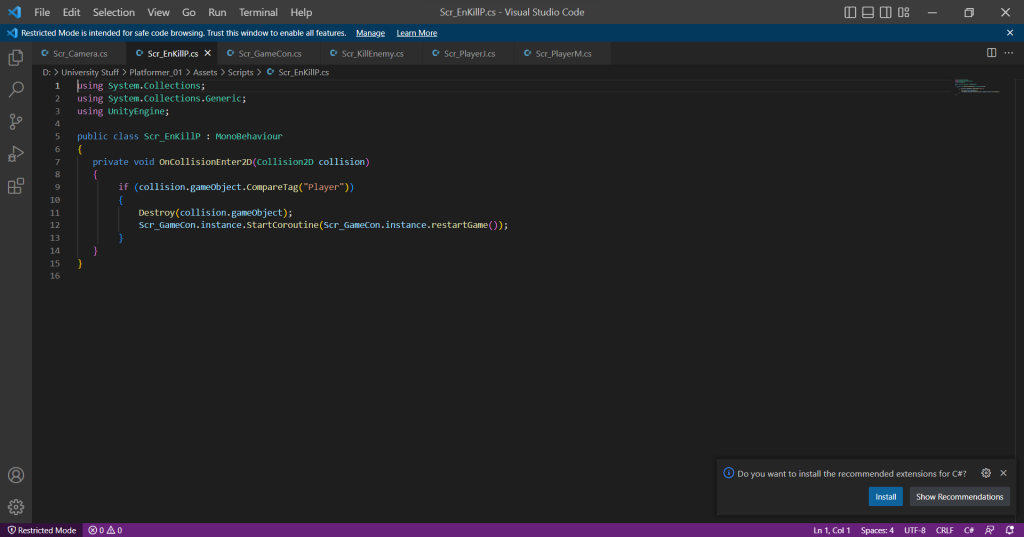
Task: Toggle the bottom panel layout button
Action: coord(868,12)
